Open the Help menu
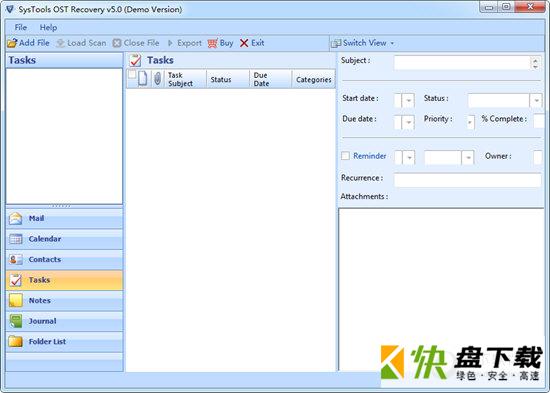The height and width of the screenshot is (393, 550). (48, 27)
